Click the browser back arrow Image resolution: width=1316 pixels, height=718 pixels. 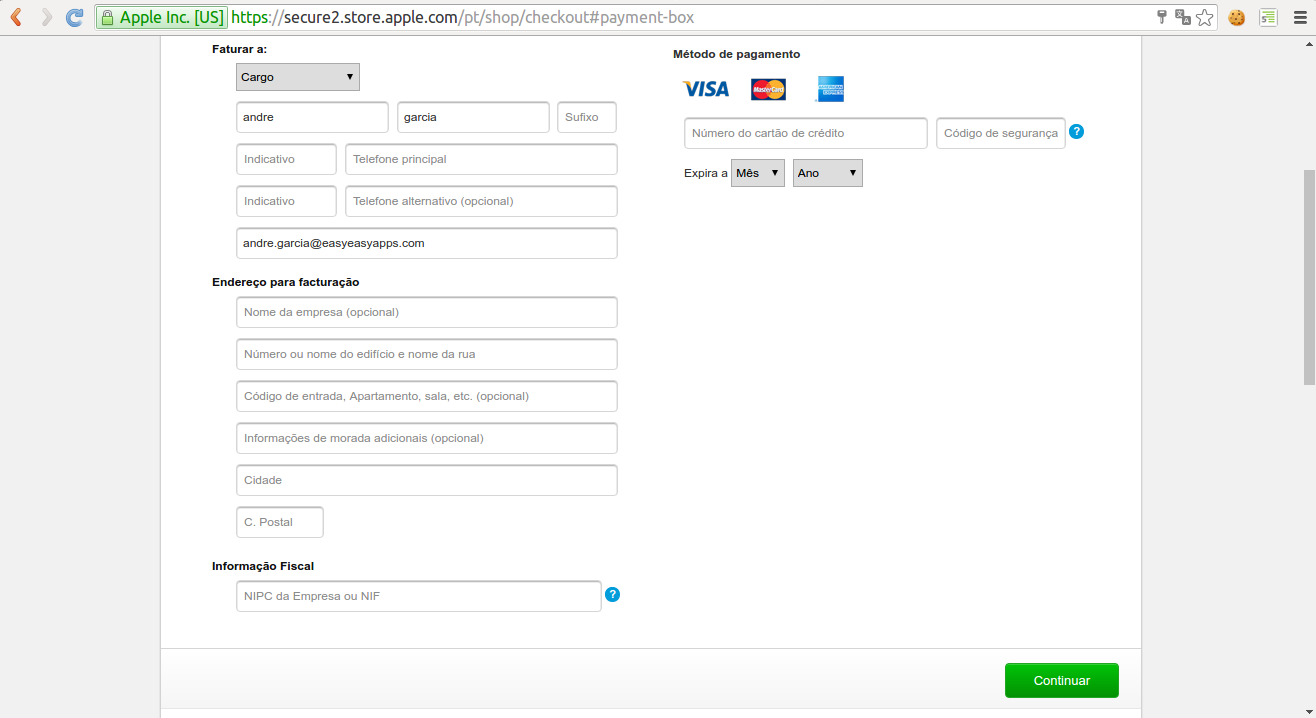[x=17, y=17]
